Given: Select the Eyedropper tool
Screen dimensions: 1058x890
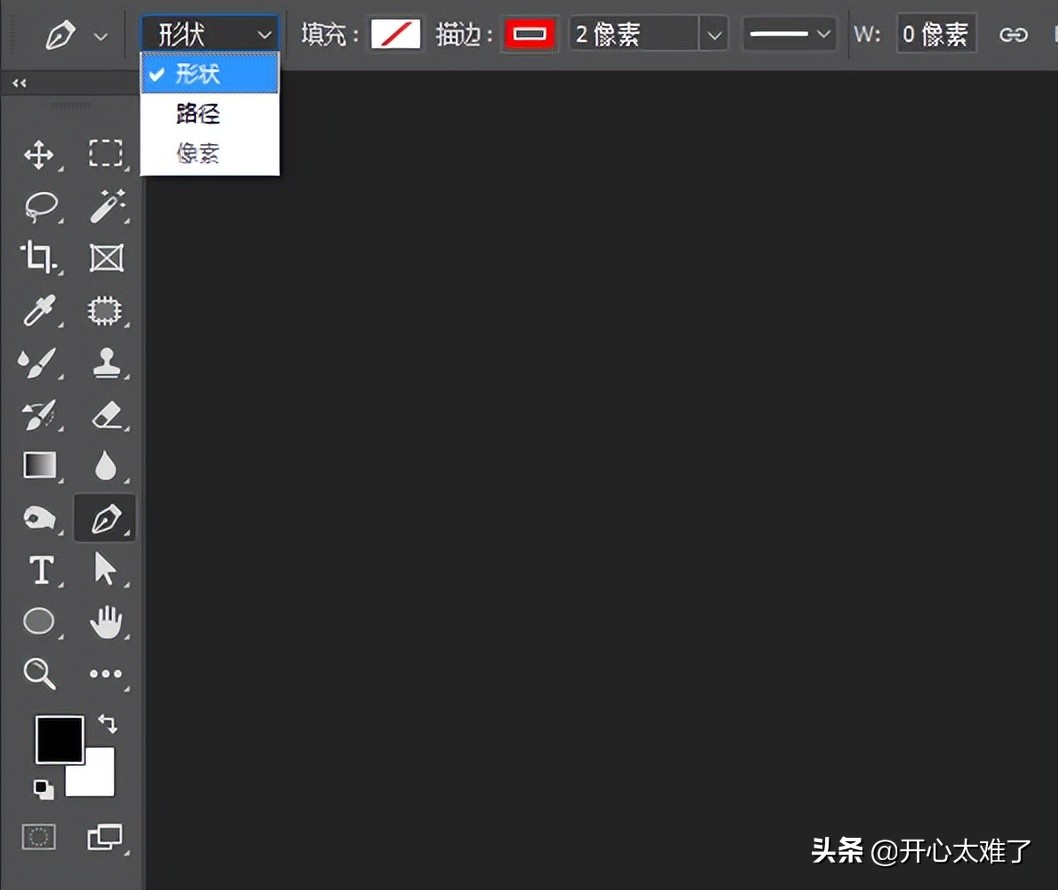Looking at the screenshot, I should 39,311.
